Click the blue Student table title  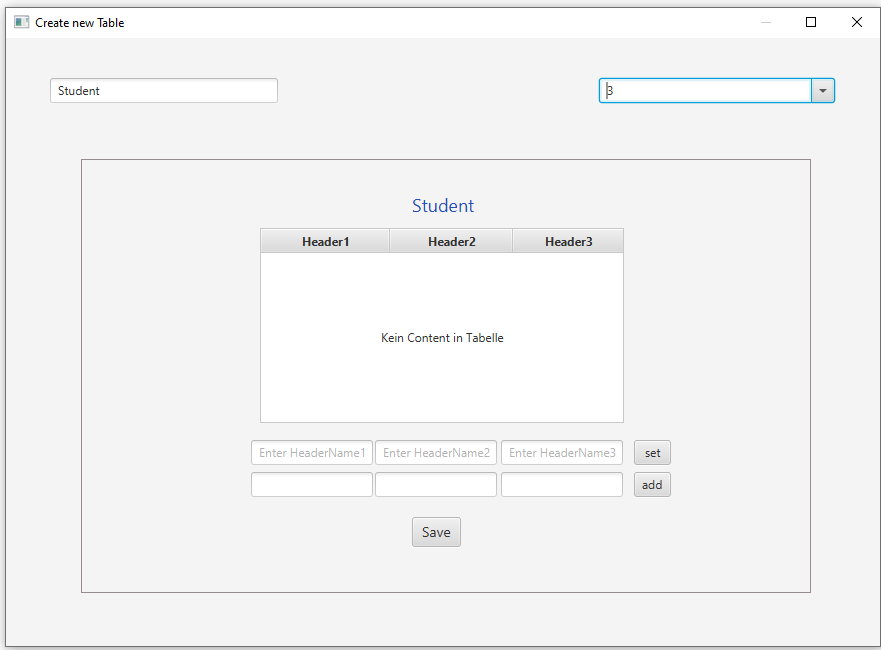(x=442, y=206)
